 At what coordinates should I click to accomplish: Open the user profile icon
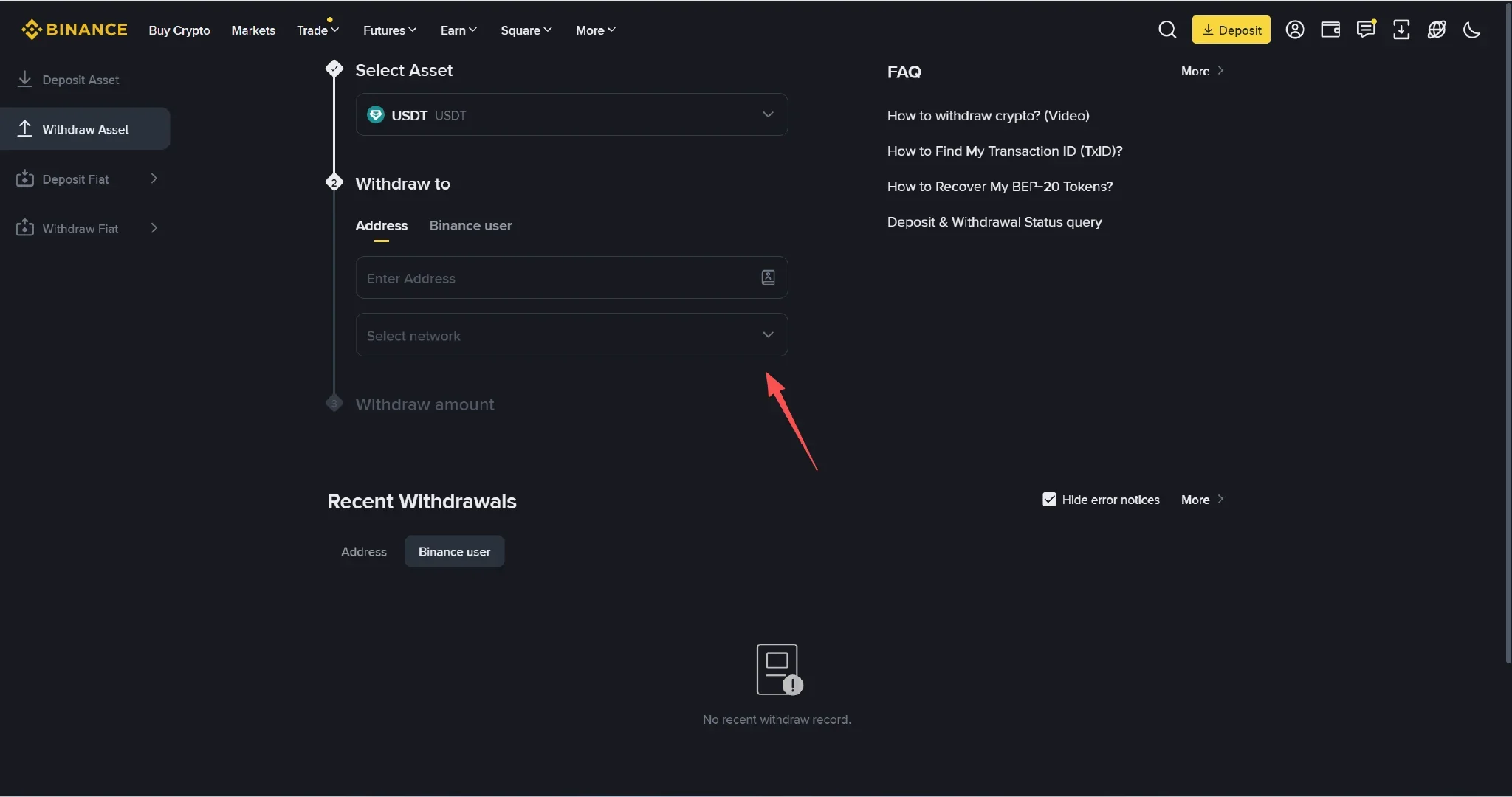pyautogui.click(x=1295, y=30)
